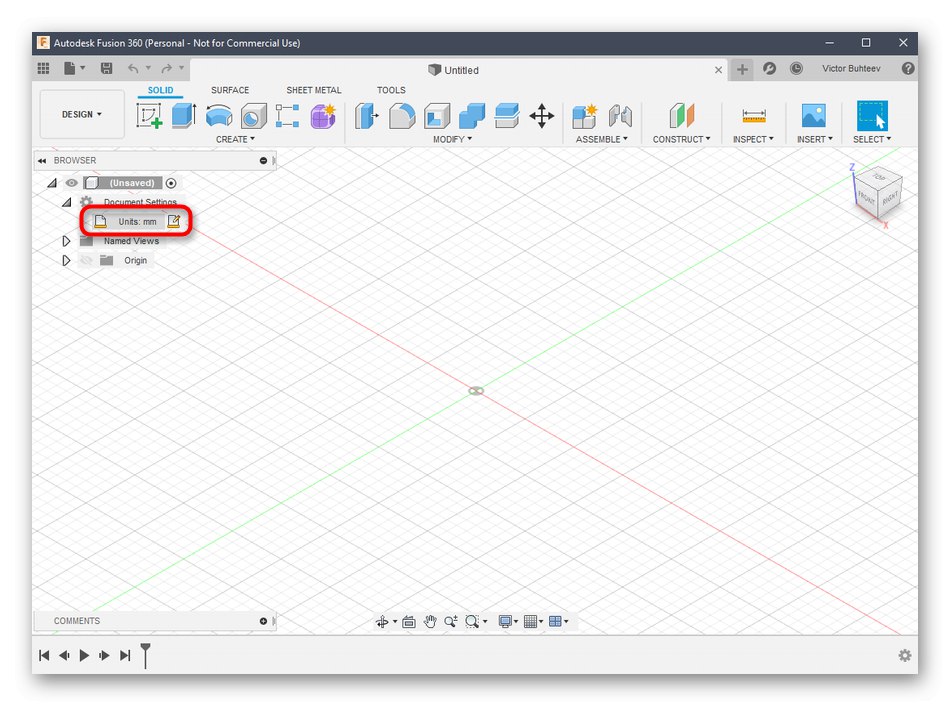
Task: Open the ASSEMBLE dropdown menu
Action: (601, 139)
